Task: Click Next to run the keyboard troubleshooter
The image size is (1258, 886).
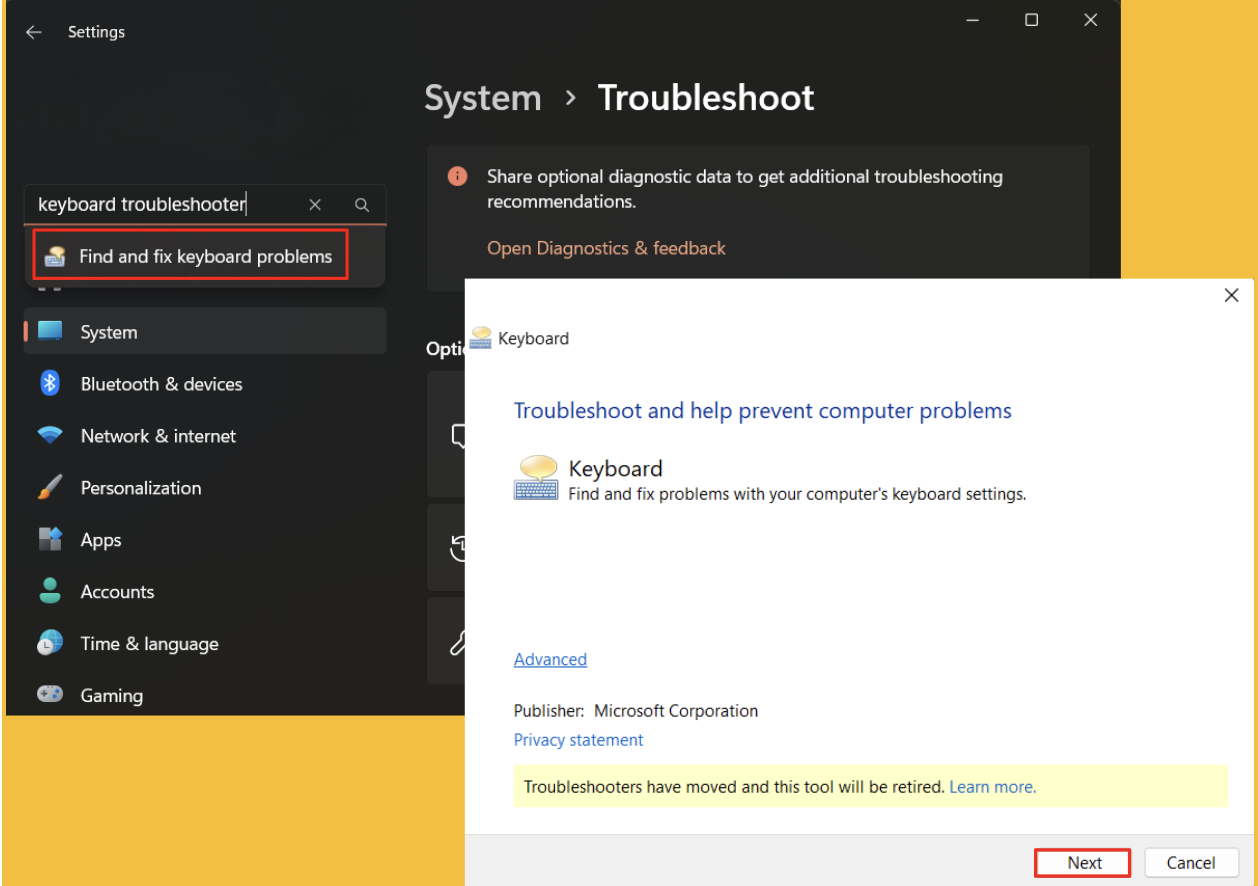Action: [x=1082, y=862]
